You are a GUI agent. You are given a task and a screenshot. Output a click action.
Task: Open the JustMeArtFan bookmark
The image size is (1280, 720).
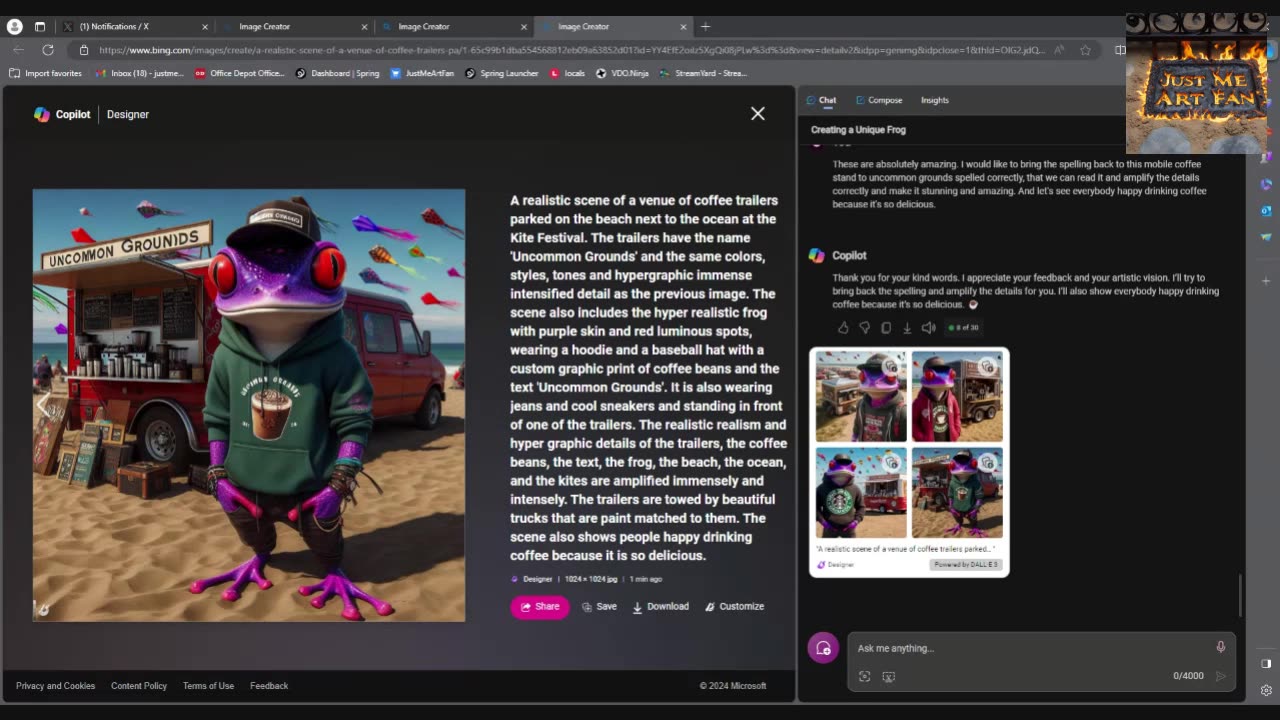click(x=422, y=73)
